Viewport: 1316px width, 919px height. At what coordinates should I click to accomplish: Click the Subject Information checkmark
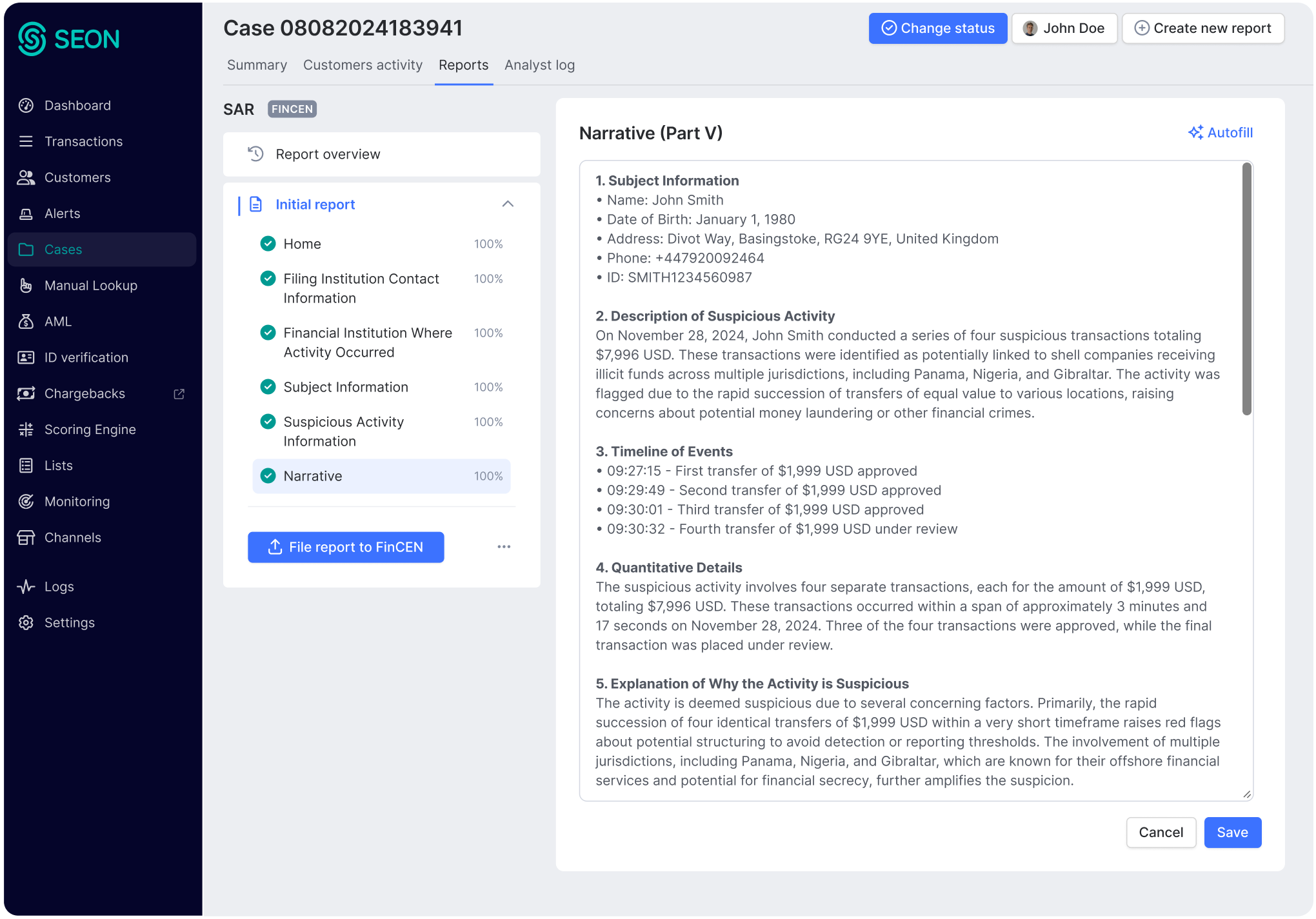click(x=268, y=387)
